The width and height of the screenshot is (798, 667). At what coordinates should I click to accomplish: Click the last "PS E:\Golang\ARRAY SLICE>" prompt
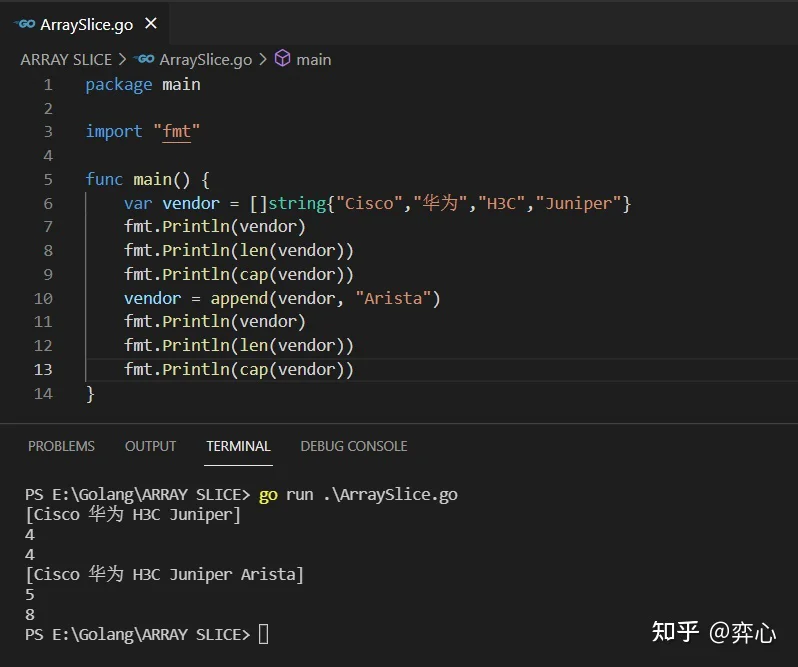click(137, 635)
